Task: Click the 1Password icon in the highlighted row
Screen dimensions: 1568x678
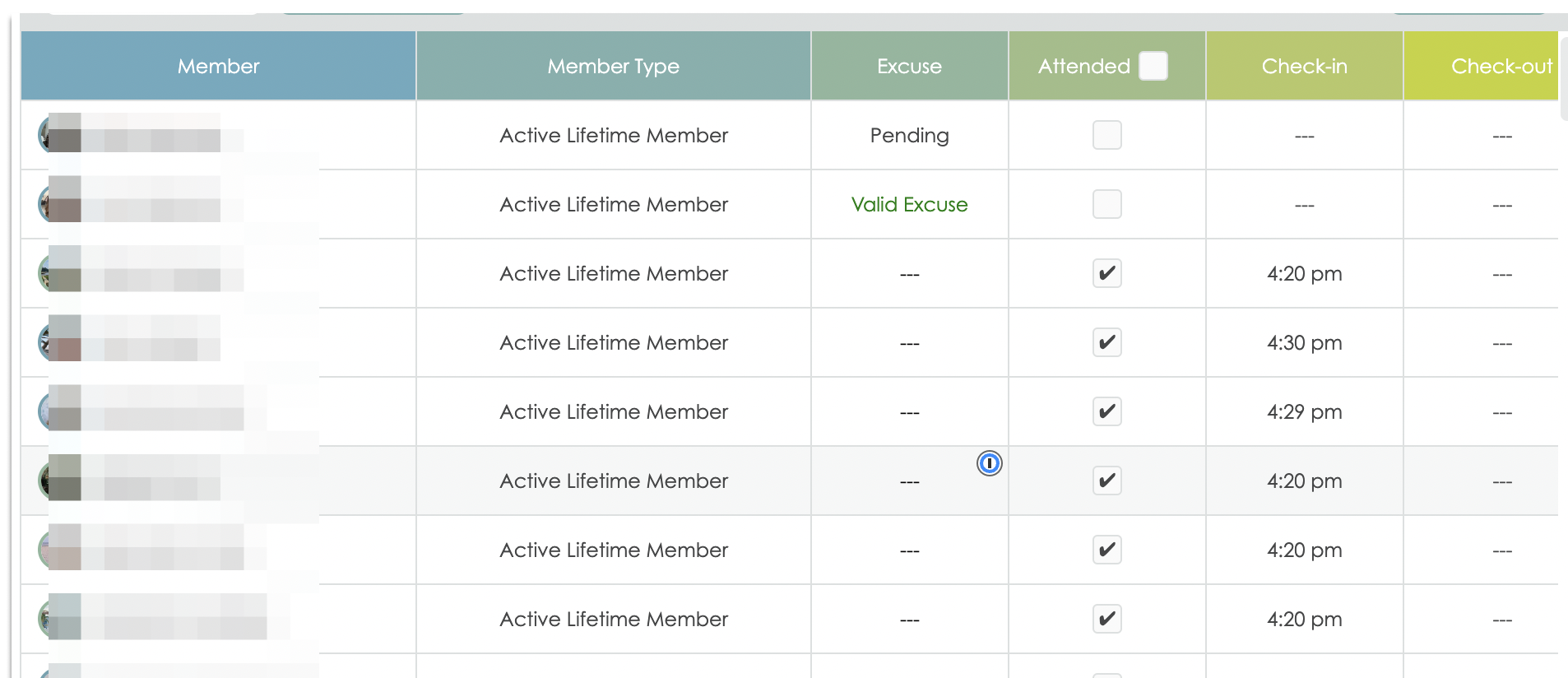Action: coord(989,464)
